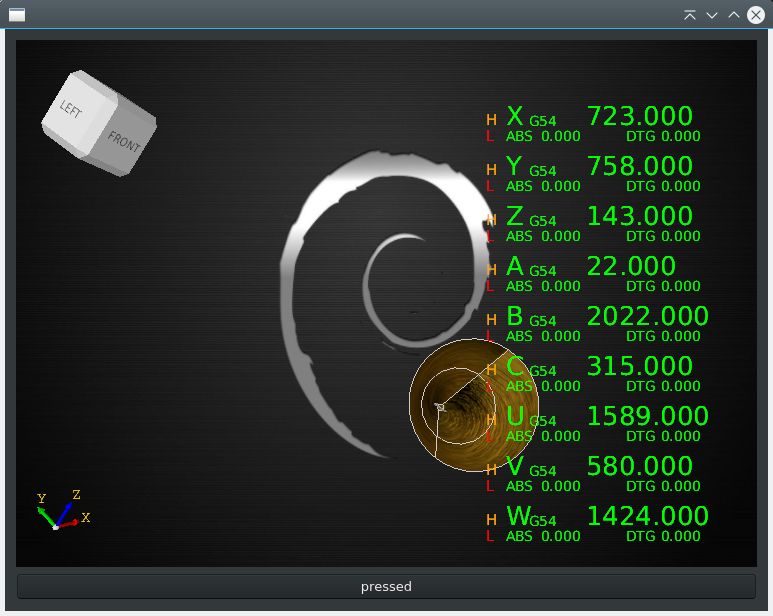Image resolution: width=773 pixels, height=616 pixels.
Task: Click the red L indicator on the X row
Action: click(x=490, y=137)
